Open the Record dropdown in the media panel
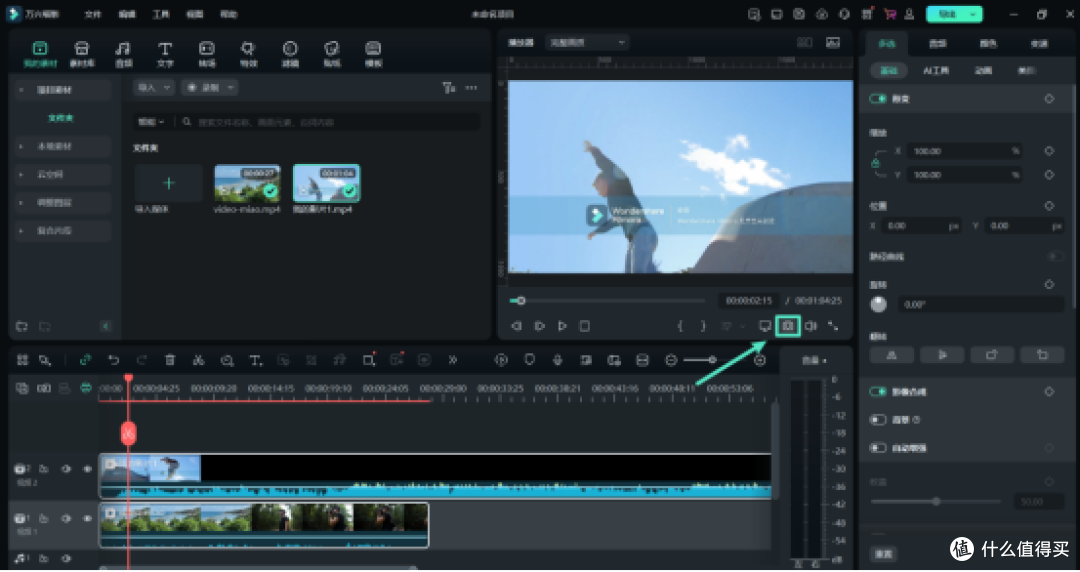 click(209, 88)
